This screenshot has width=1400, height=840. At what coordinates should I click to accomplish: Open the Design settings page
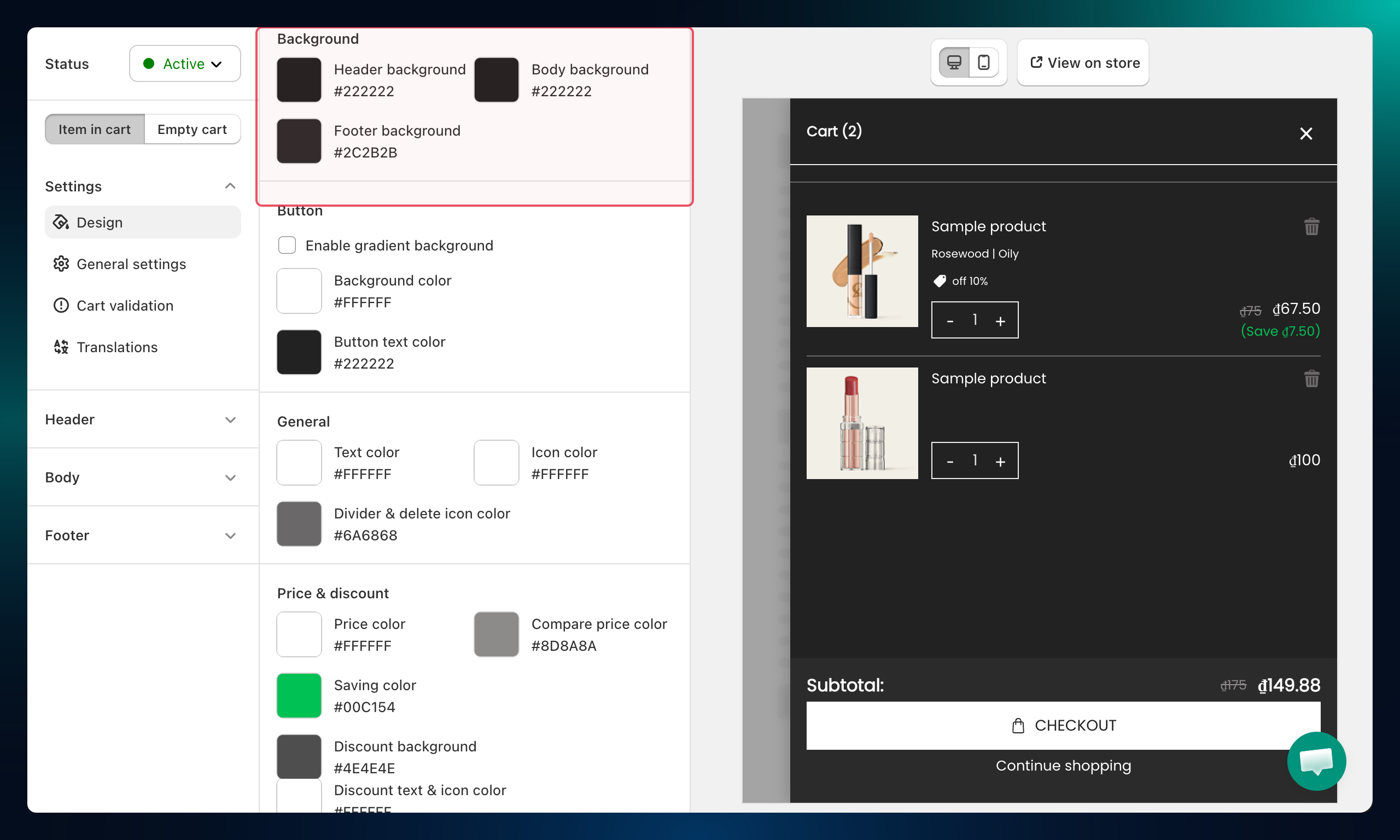[x=143, y=222]
